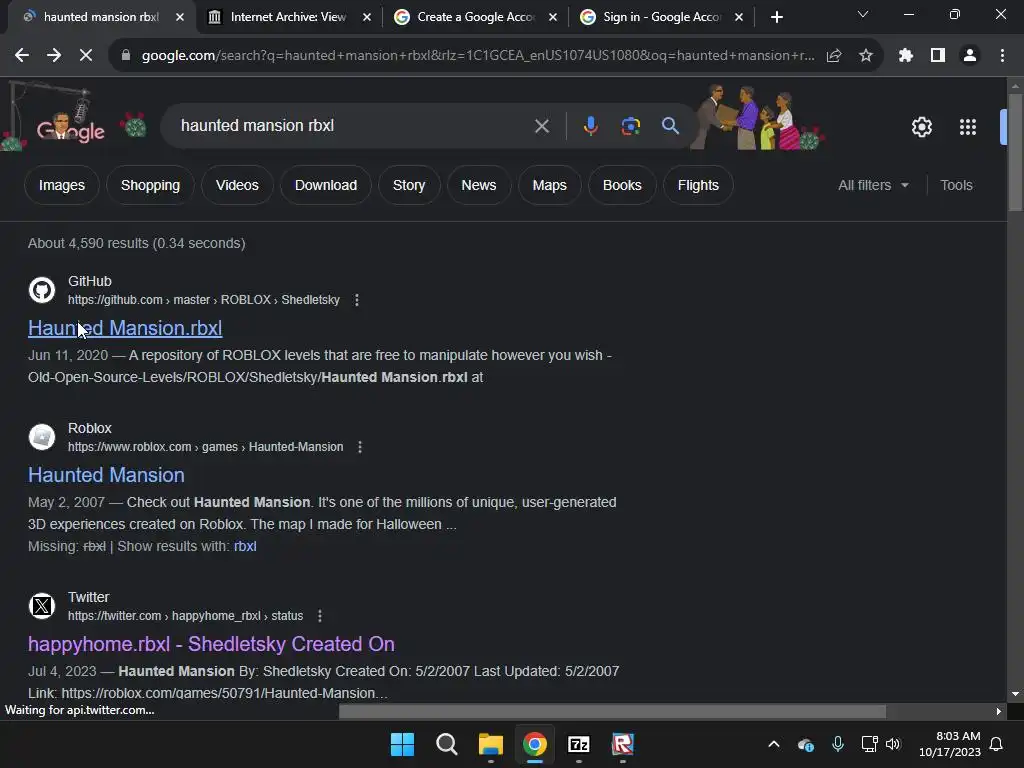Open options for the GitHub result
The width and height of the screenshot is (1024, 768).
click(357, 300)
